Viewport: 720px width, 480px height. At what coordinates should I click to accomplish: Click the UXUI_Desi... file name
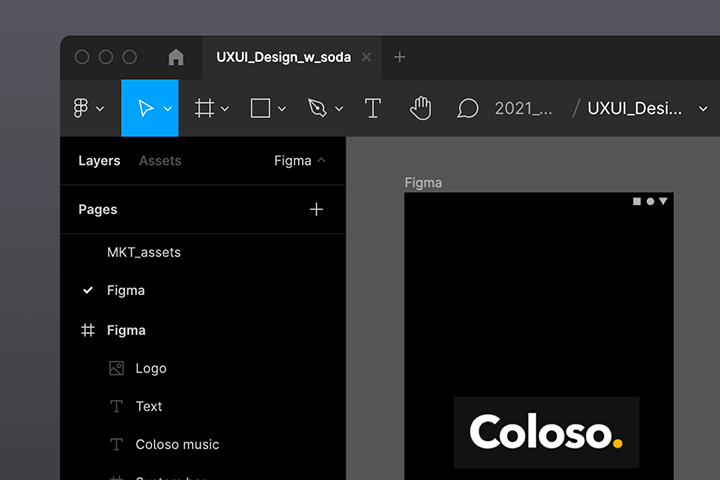[x=635, y=109]
